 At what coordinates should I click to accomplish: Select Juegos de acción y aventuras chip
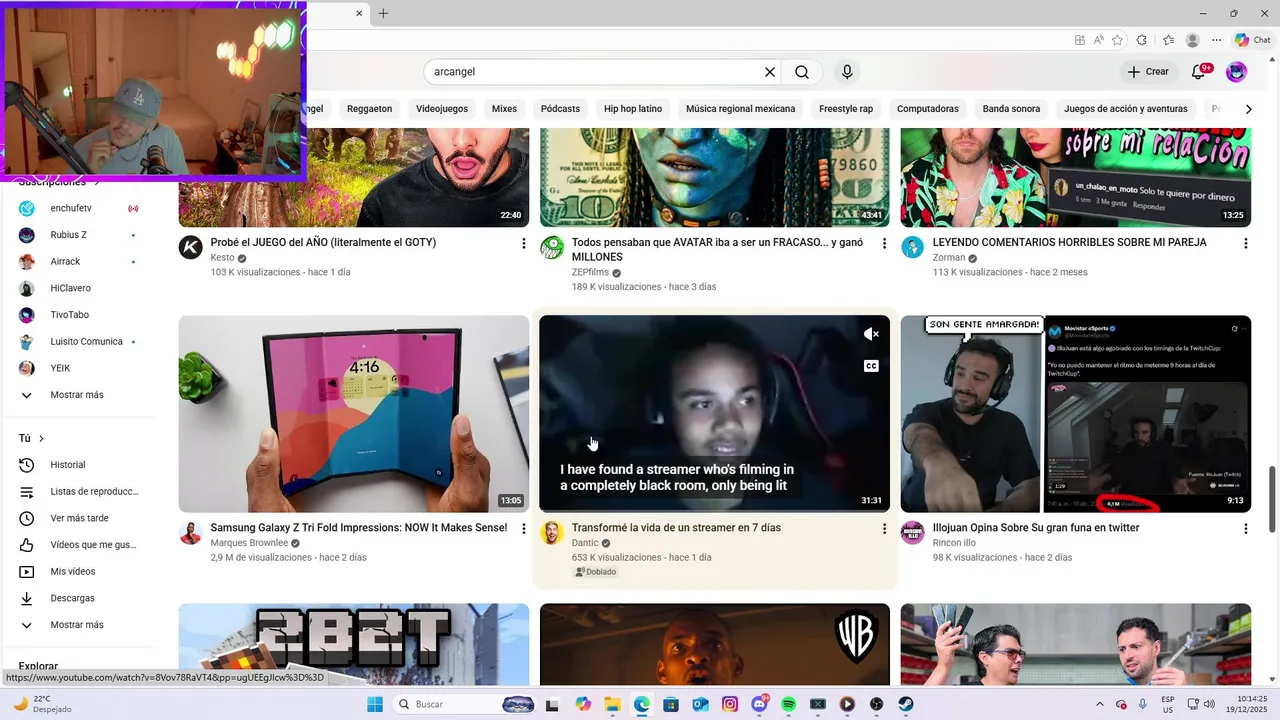click(x=1126, y=109)
